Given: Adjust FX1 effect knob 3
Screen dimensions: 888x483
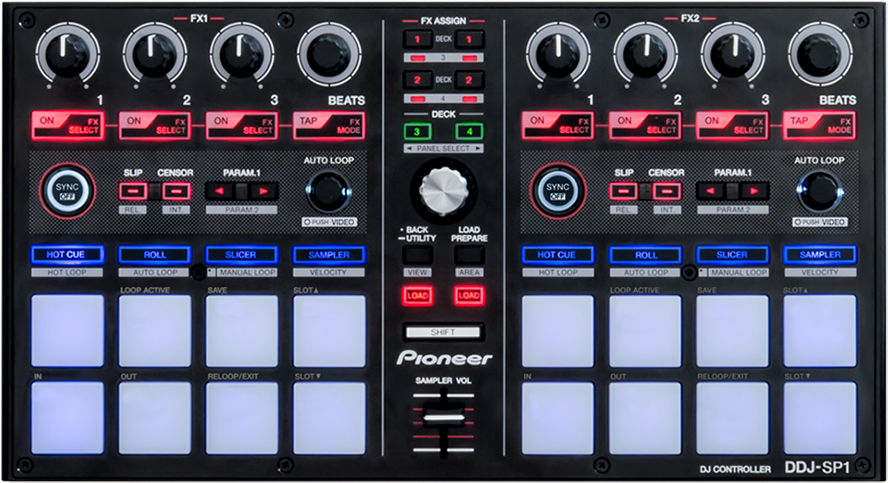Looking at the screenshot, I should (x=242, y=54).
